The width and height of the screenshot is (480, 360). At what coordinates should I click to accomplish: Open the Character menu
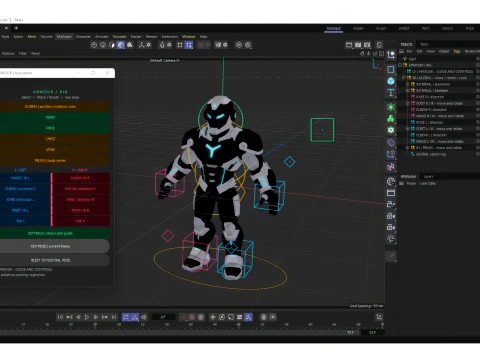(83, 37)
